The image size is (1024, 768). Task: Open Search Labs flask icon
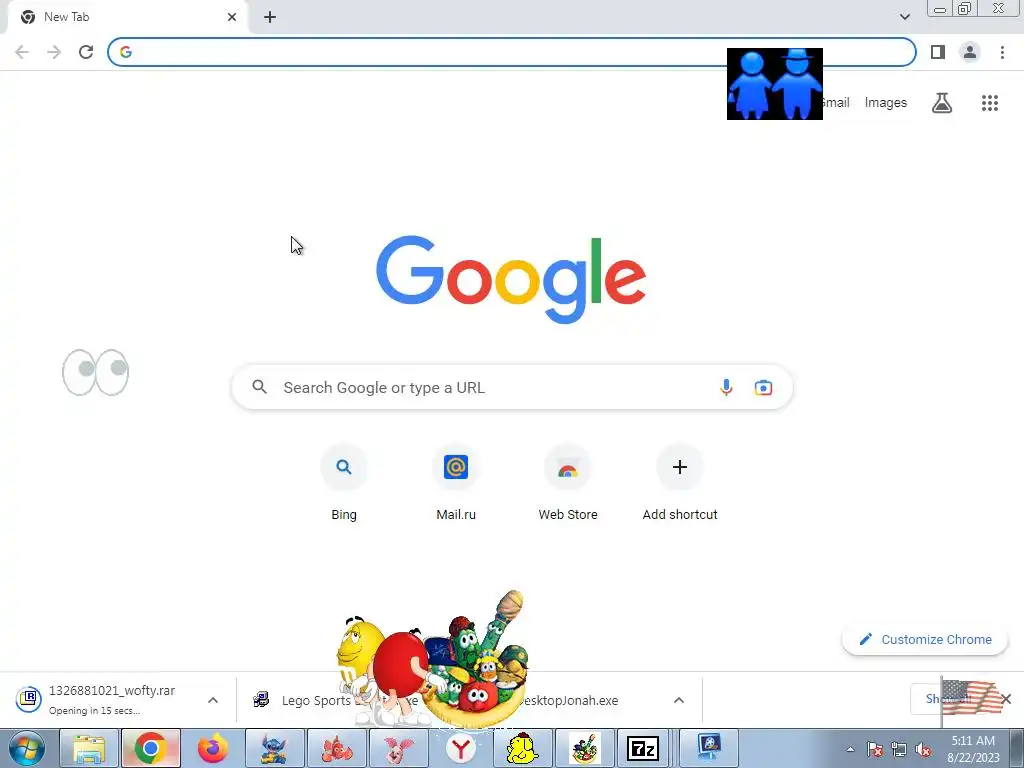pyautogui.click(x=942, y=103)
